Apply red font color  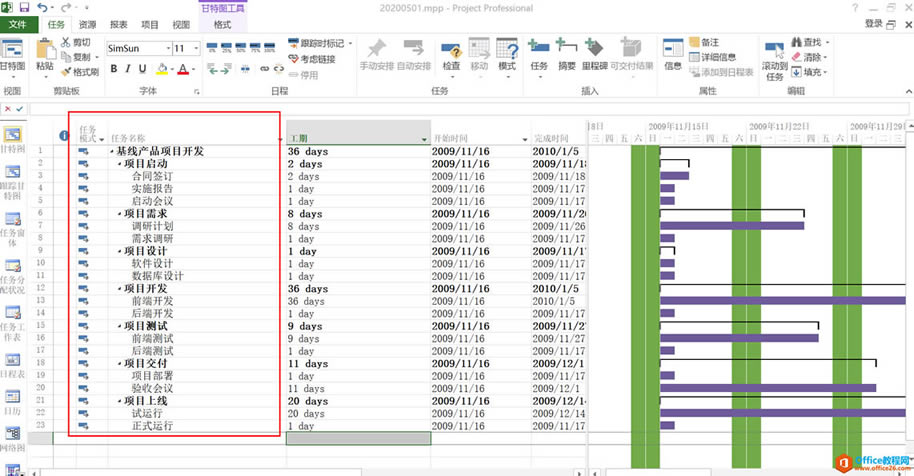tap(183, 69)
